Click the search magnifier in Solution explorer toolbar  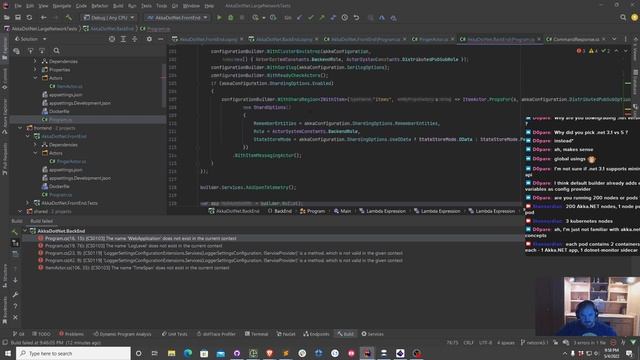56,51
